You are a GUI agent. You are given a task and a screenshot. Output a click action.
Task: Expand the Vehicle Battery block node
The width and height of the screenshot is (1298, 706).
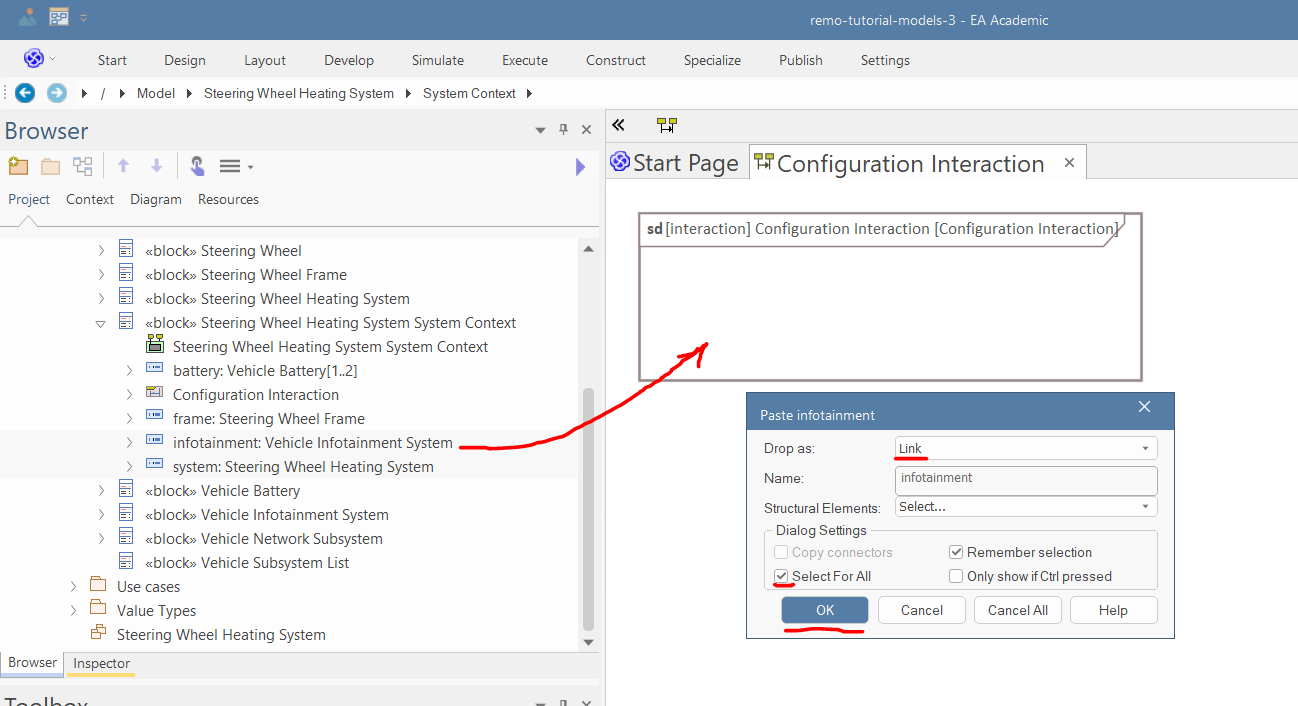pyautogui.click(x=101, y=491)
